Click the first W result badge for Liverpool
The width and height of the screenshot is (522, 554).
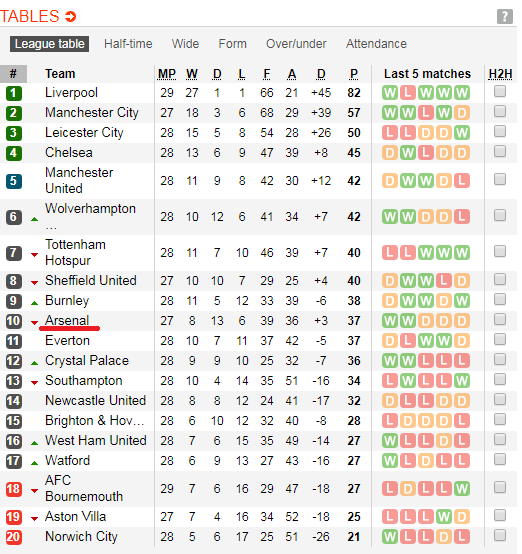pyautogui.click(x=390, y=93)
